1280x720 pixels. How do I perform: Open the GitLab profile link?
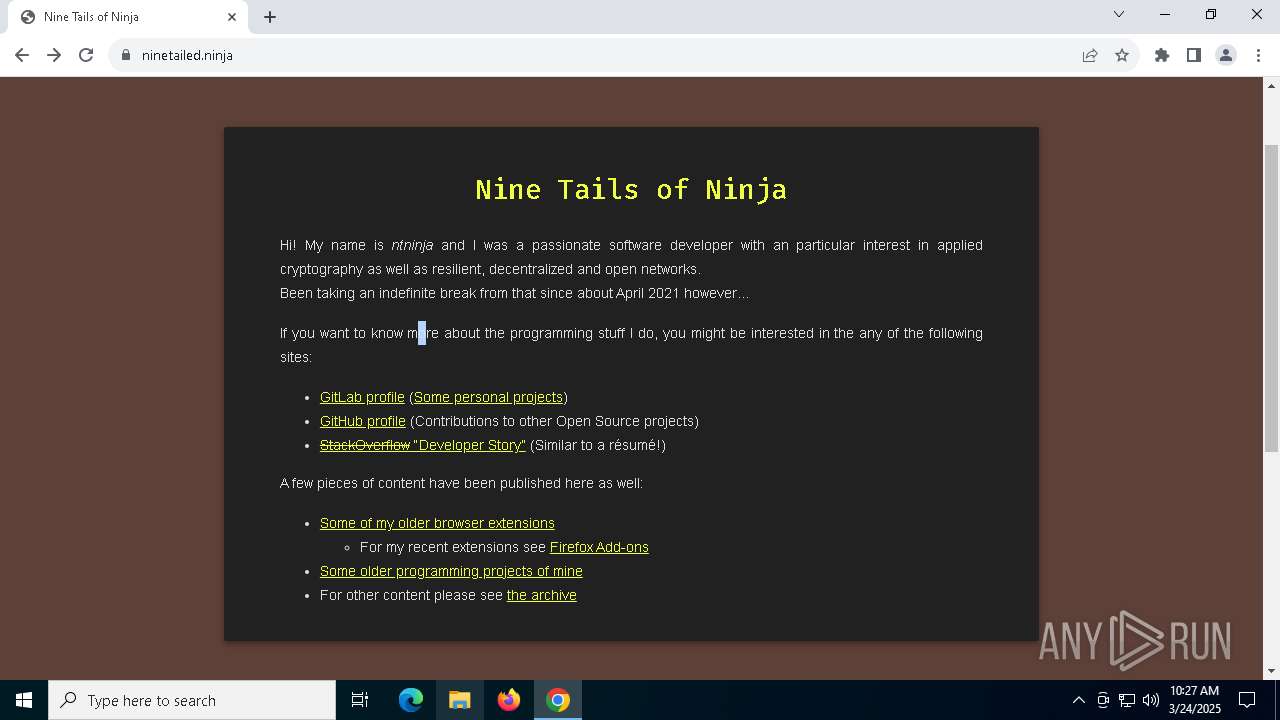362,397
